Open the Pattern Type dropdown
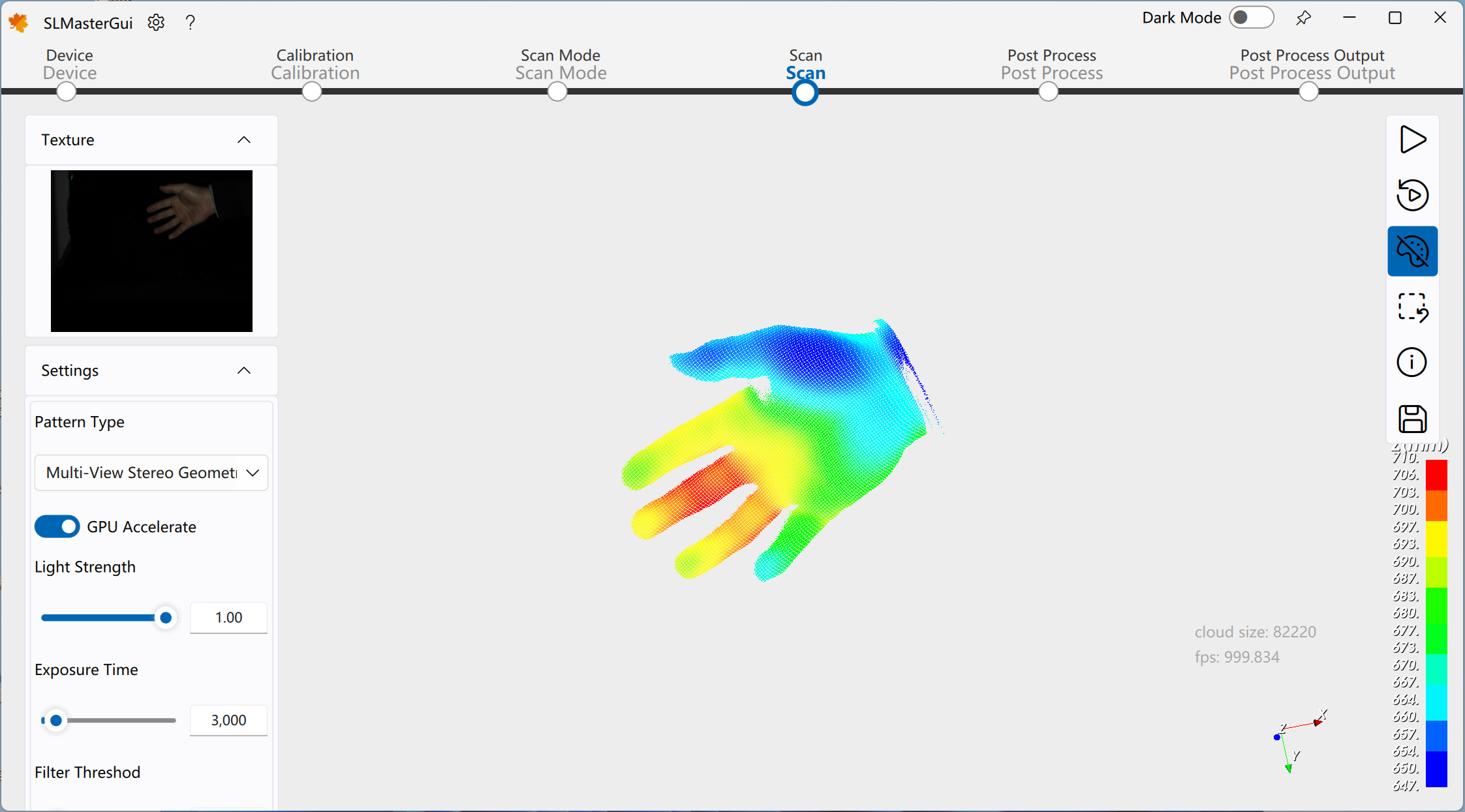This screenshot has width=1465, height=812. point(151,473)
